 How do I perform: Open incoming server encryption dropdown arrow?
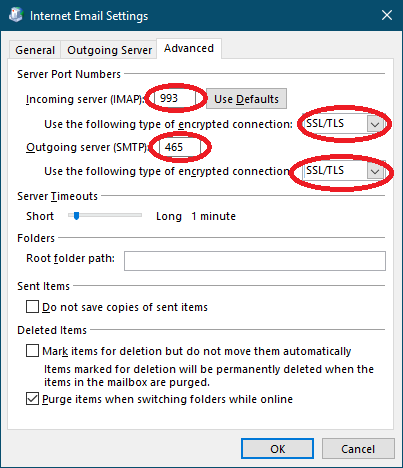coord(375,124)
